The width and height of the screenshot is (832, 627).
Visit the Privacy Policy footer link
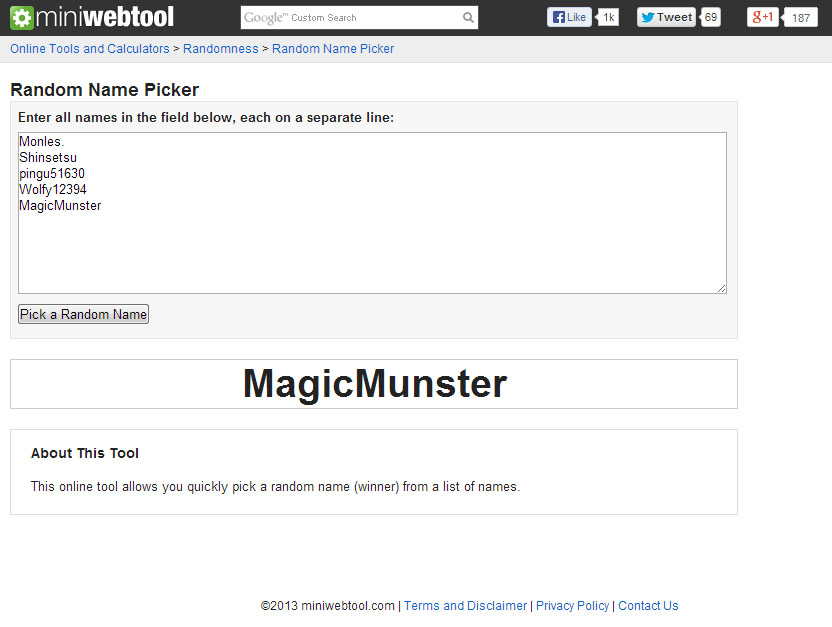[x=572, y=606]
